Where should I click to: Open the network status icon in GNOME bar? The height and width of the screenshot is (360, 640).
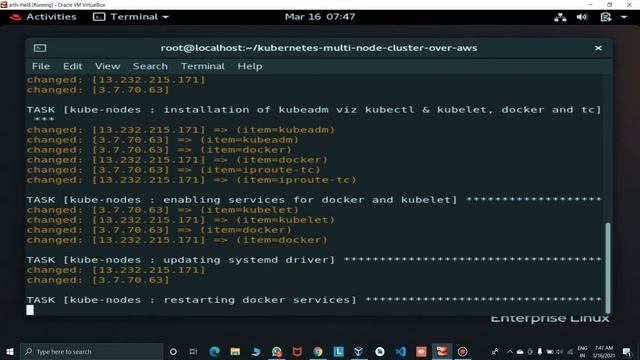coord(560,17)
